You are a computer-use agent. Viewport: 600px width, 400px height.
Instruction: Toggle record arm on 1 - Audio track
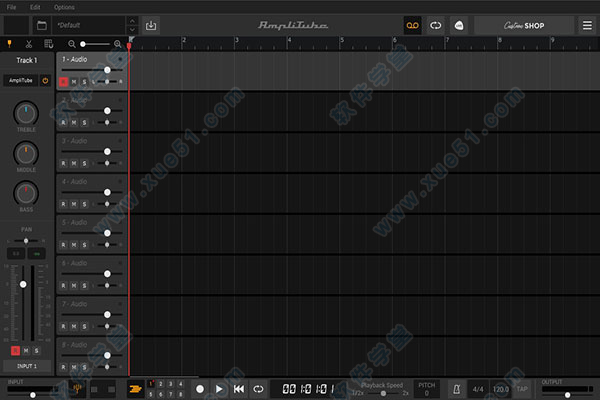pyautogui.click(x=64, y=82)
